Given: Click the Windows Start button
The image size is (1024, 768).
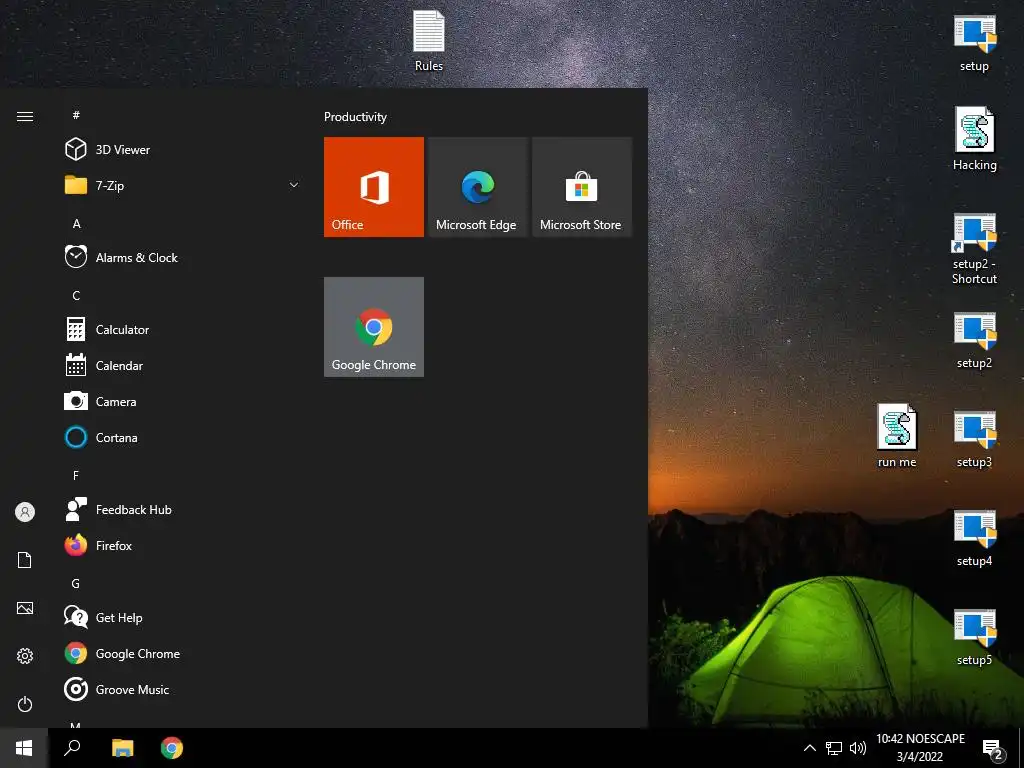Looking at the screenshot, I should (x=24, y=748).
